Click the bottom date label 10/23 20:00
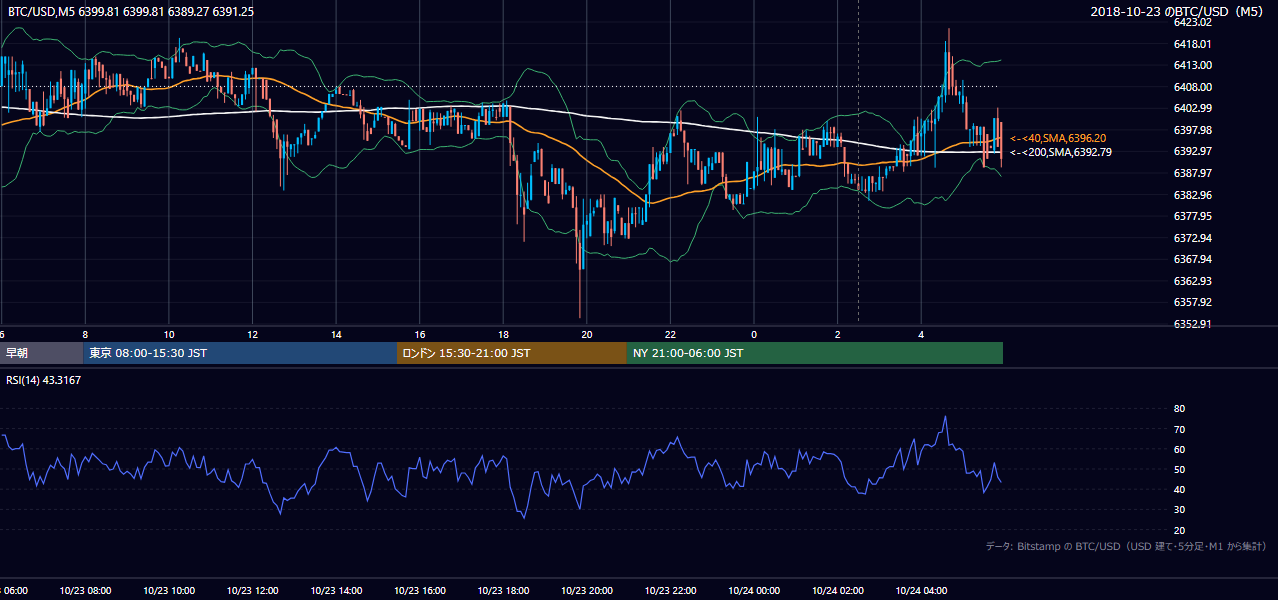Image resolution: width=1278 pixels, height=600 pixels. pyautogui.click(x=587, y=591)
